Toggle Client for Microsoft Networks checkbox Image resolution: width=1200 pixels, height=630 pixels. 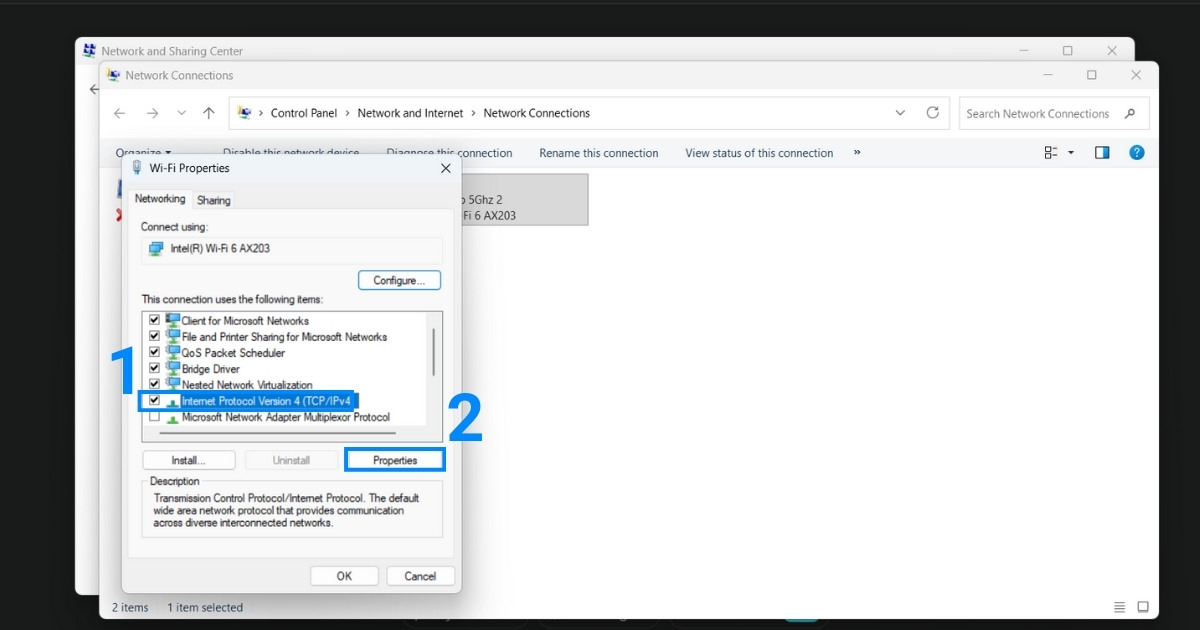click(154, 321)
